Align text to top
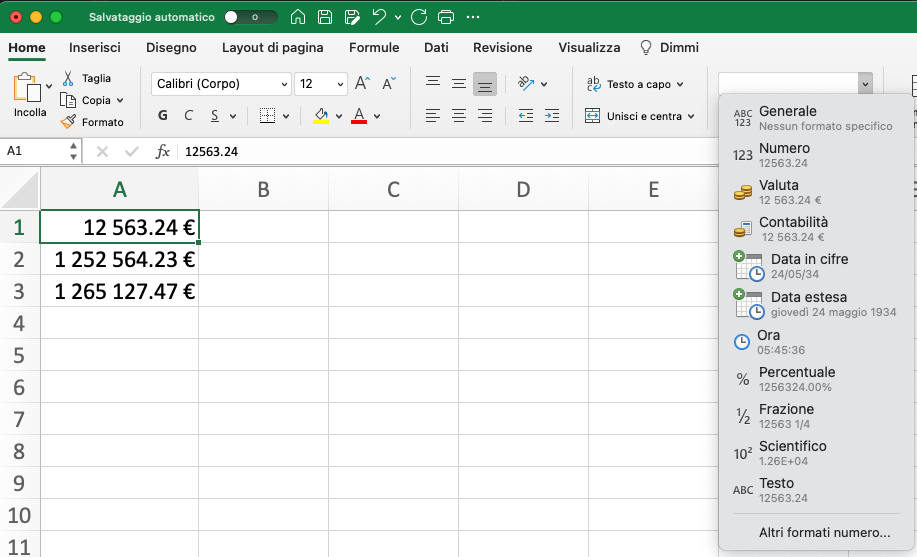The height and width of the screenshot is (557, 917). click(433, 84)
